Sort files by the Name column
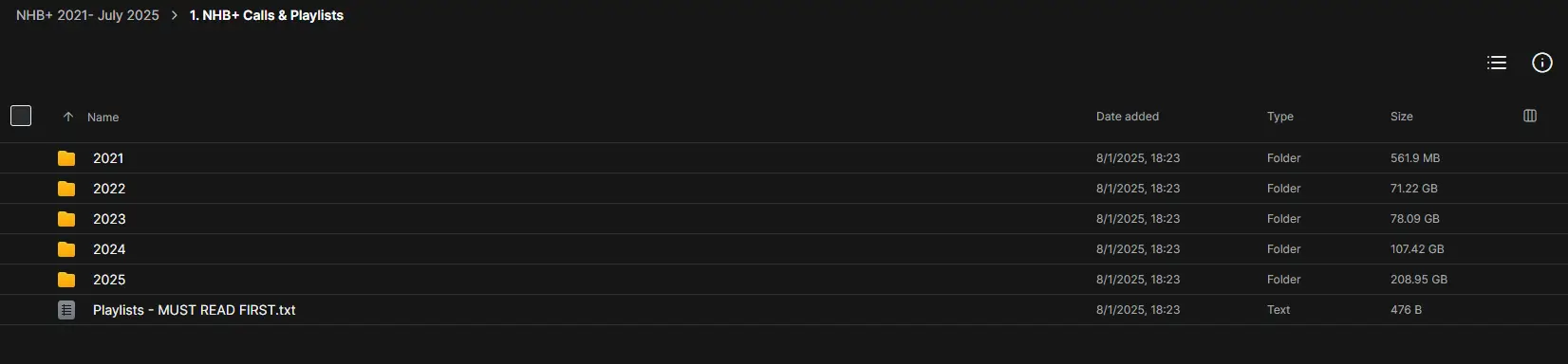The image size is (1568, 364). click(x=103, y=117)
